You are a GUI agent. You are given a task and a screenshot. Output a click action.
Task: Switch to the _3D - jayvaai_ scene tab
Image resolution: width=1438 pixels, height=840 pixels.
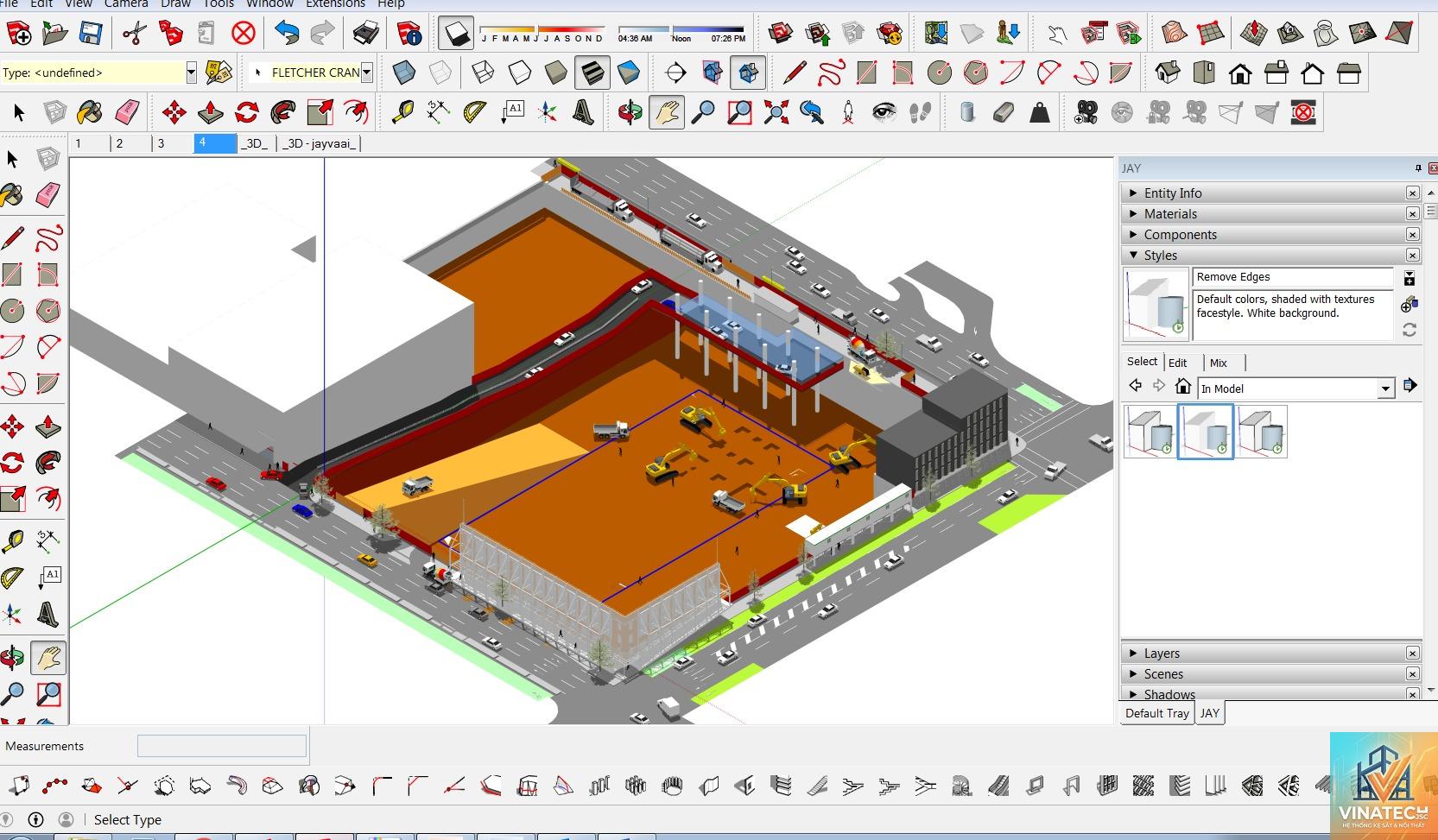tap(320, 143)
